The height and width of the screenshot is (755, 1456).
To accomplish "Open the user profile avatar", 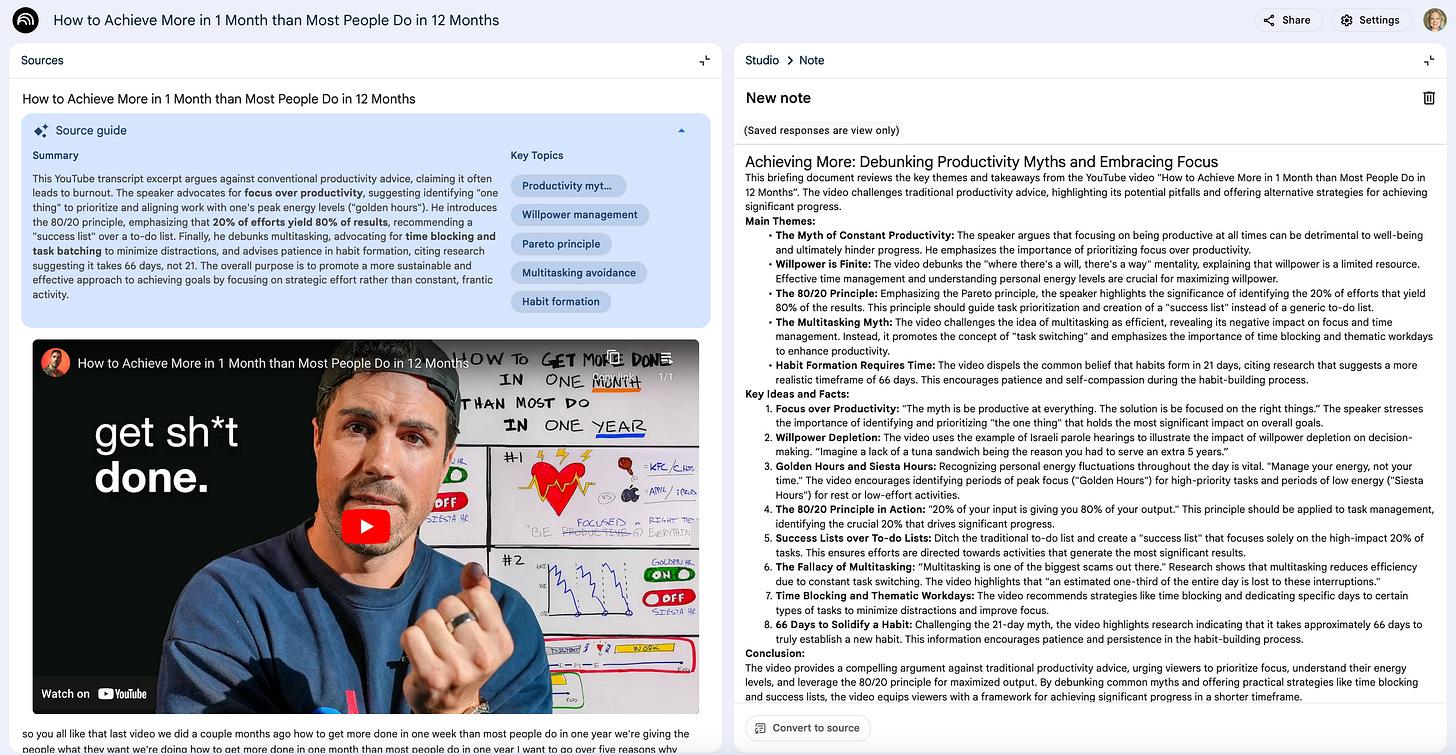I will [1435, 20].
